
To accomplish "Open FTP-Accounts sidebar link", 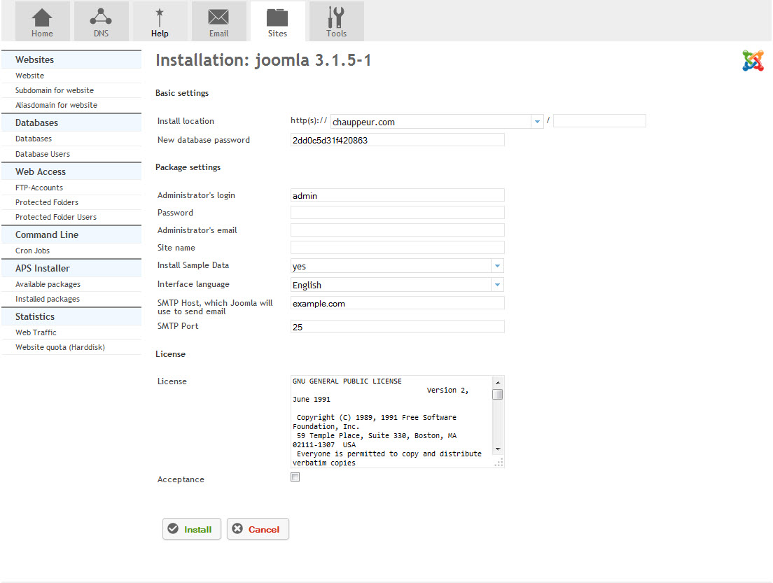I will coord(39,188).
